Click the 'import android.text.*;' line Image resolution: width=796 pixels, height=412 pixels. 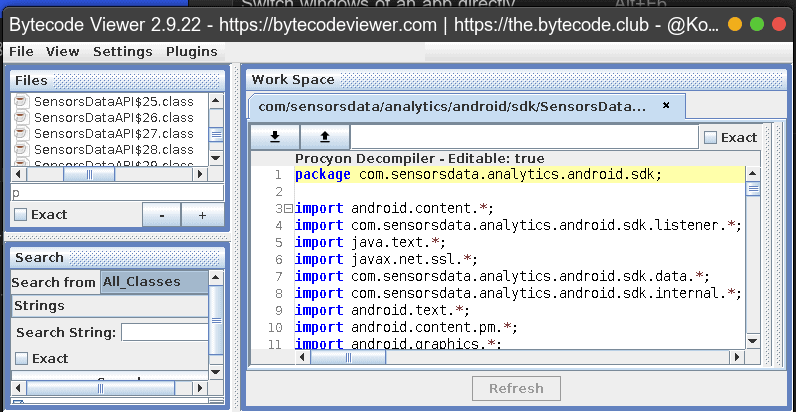pyautogui.click(x=383, y=310)
